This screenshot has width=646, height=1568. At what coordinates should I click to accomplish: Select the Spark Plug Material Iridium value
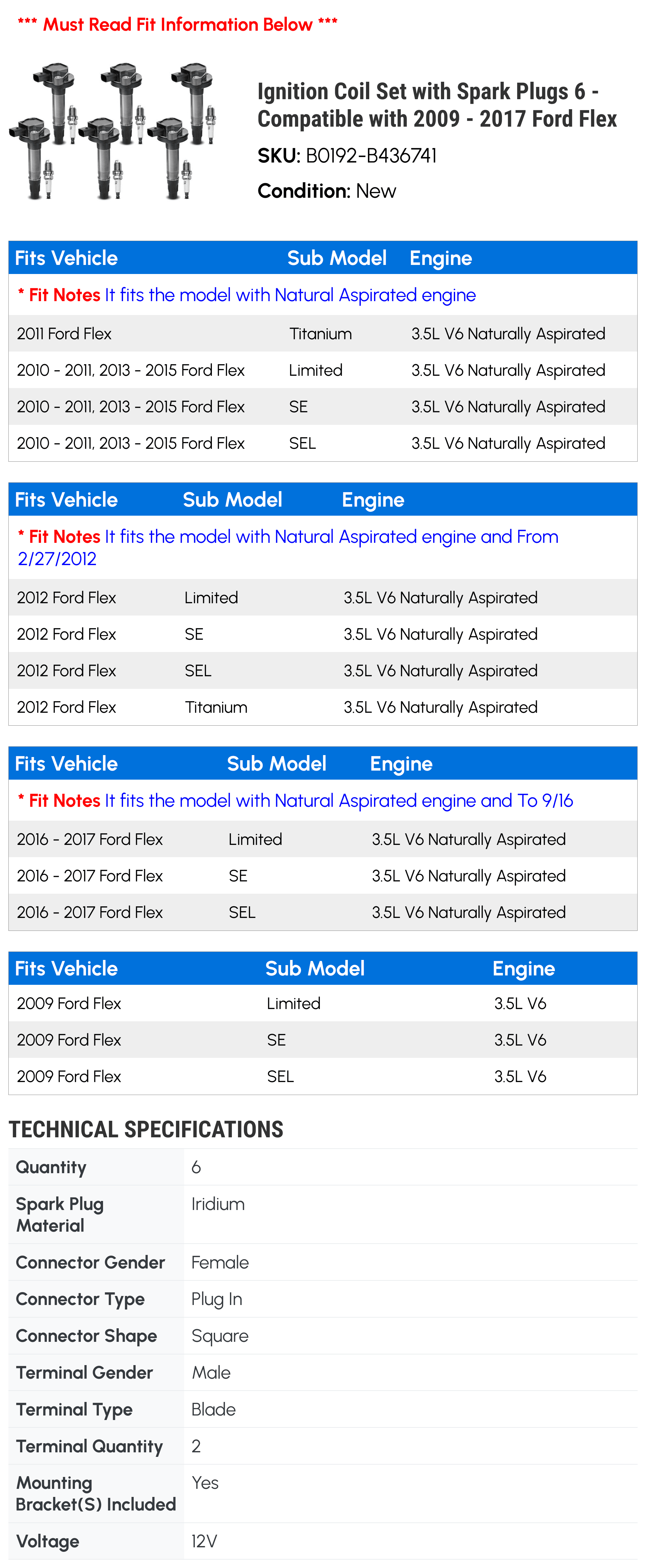pyautogui.click(x=218, y=1204)
